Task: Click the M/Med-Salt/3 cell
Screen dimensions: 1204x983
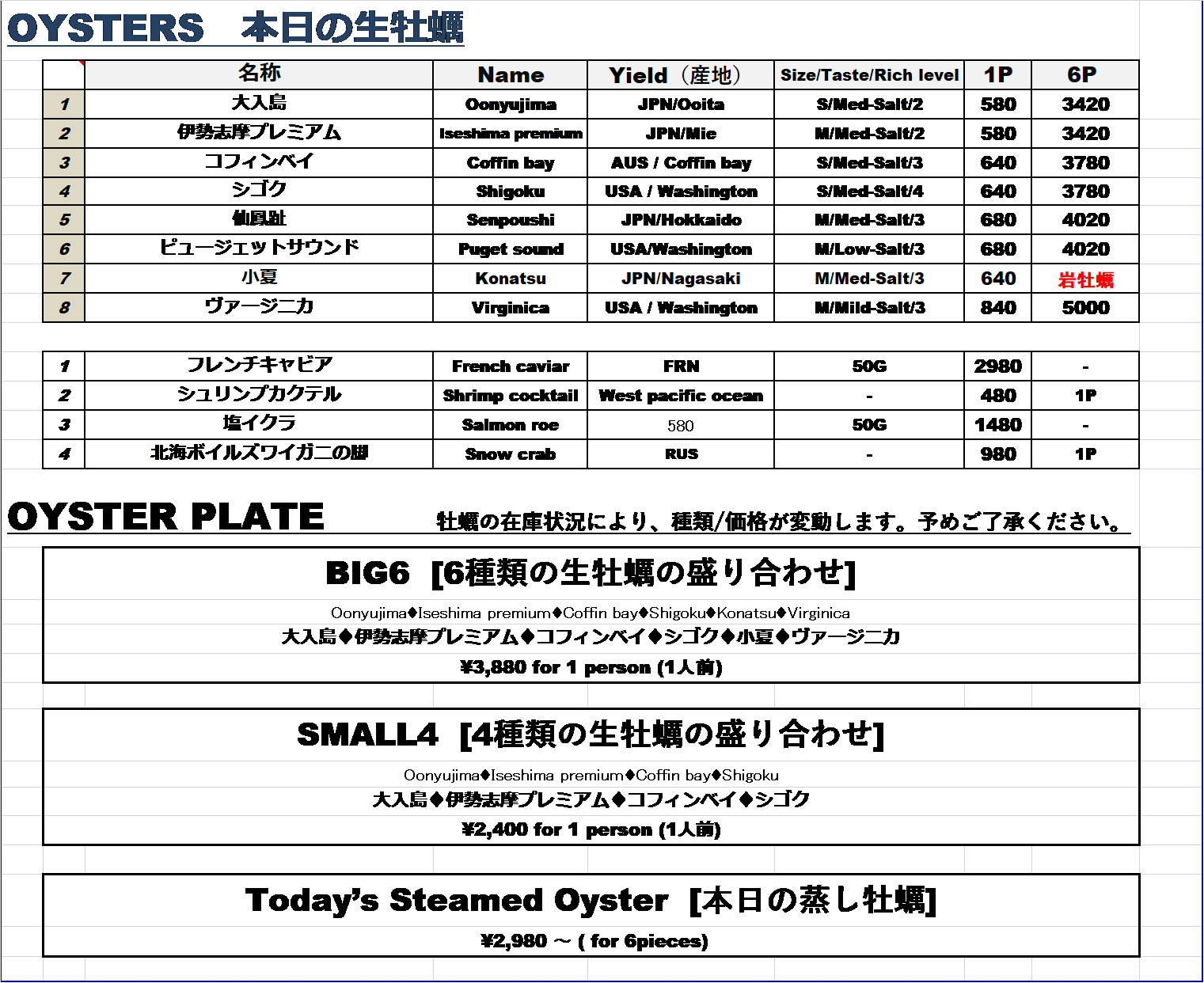Action: coord(869,279)
